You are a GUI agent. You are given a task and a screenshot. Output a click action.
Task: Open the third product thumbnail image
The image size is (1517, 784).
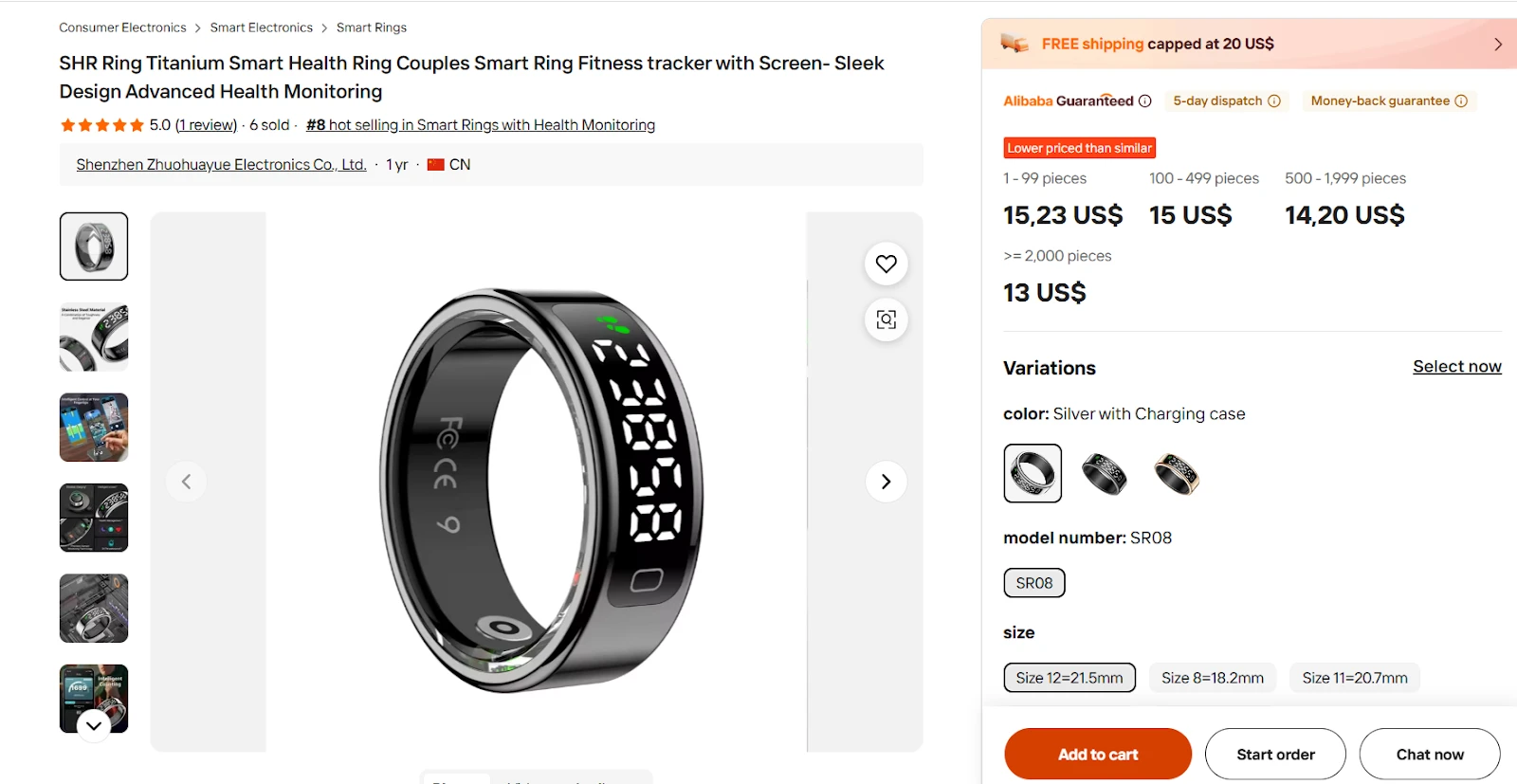[x=94, y=428]
